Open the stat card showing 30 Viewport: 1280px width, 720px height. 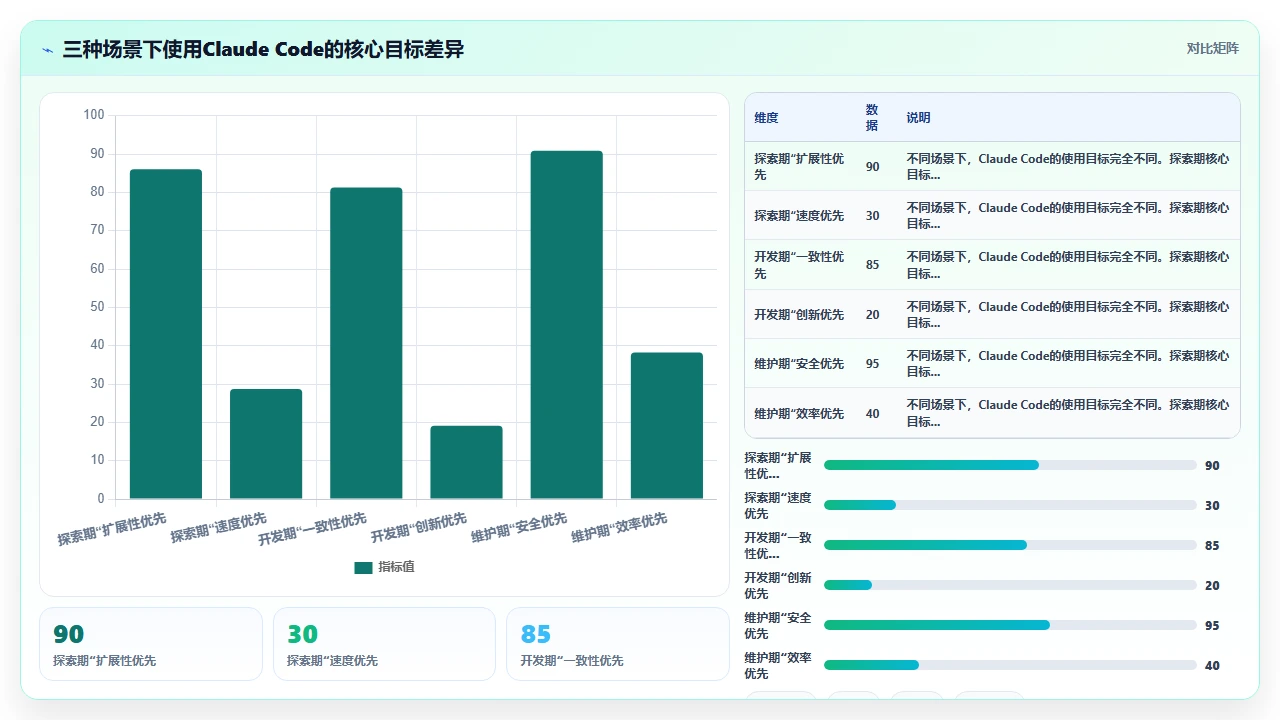pos(384,644)
